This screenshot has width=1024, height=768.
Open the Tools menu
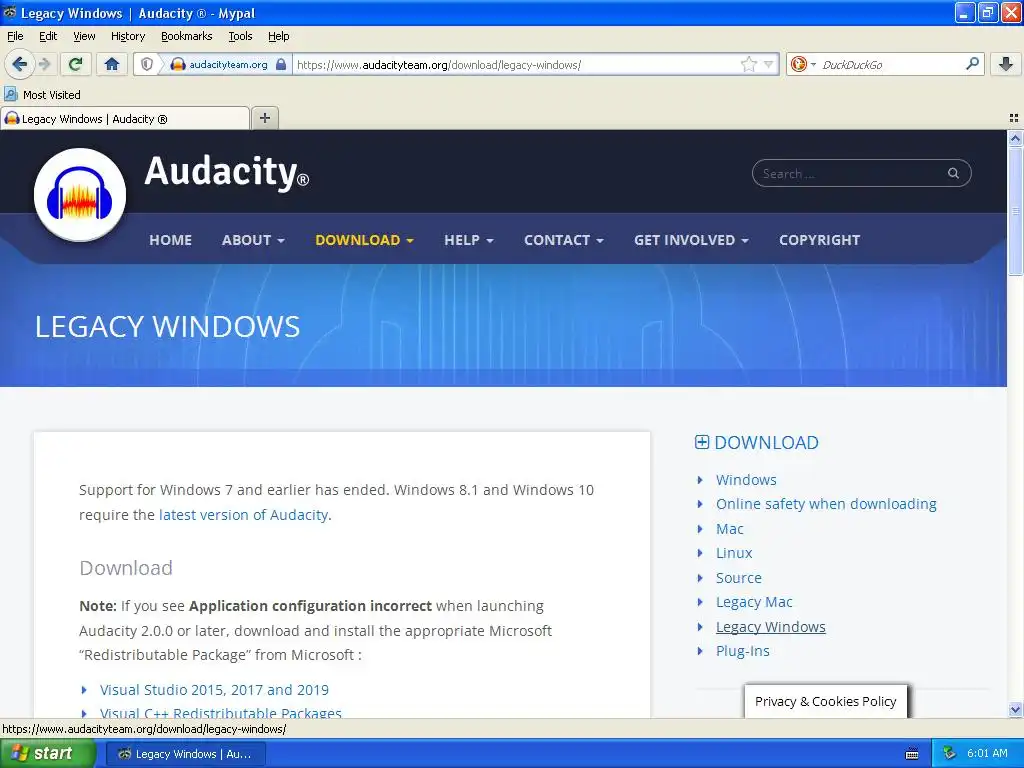(x=240, y=36)
